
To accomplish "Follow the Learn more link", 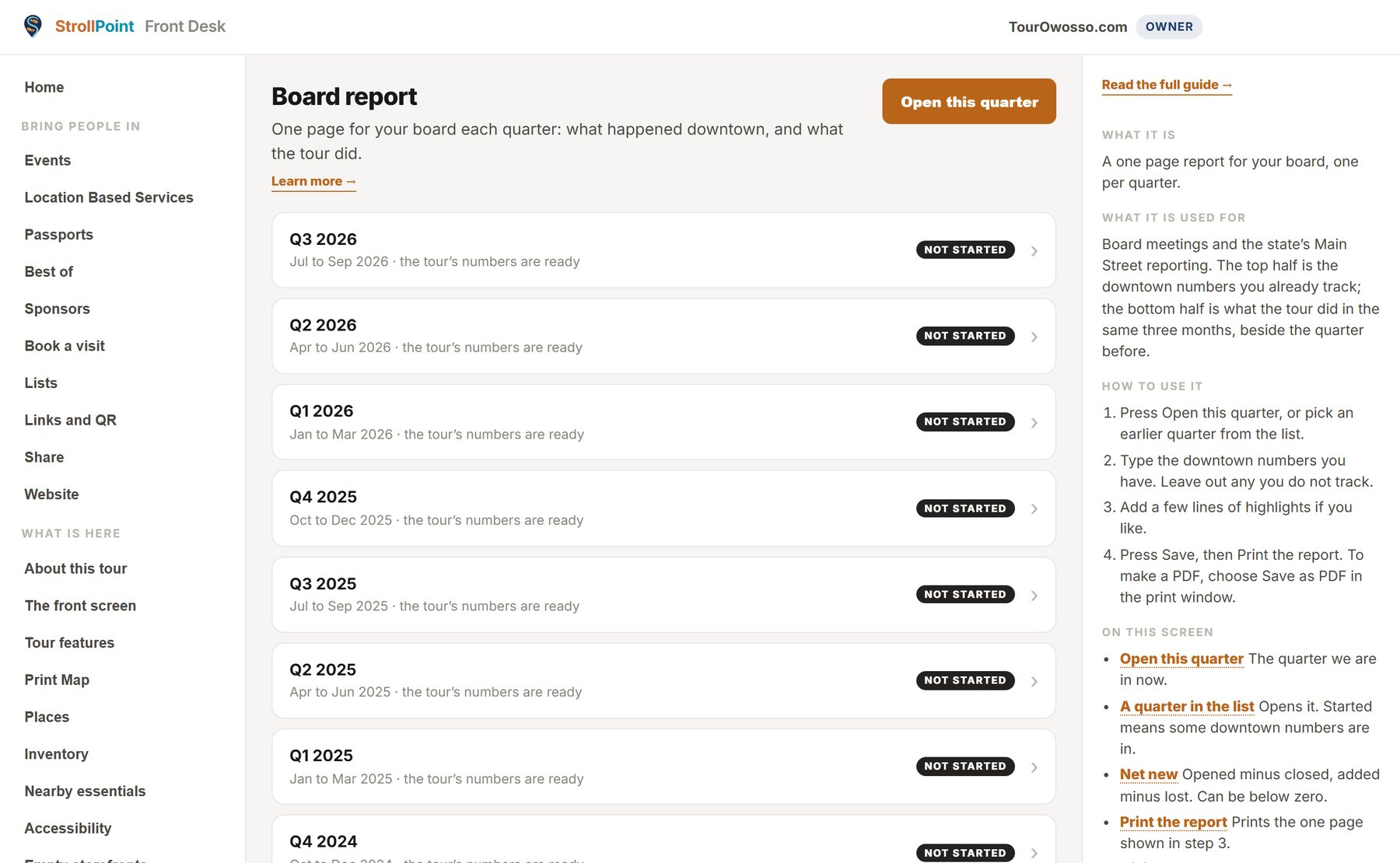I will (313, 181).
